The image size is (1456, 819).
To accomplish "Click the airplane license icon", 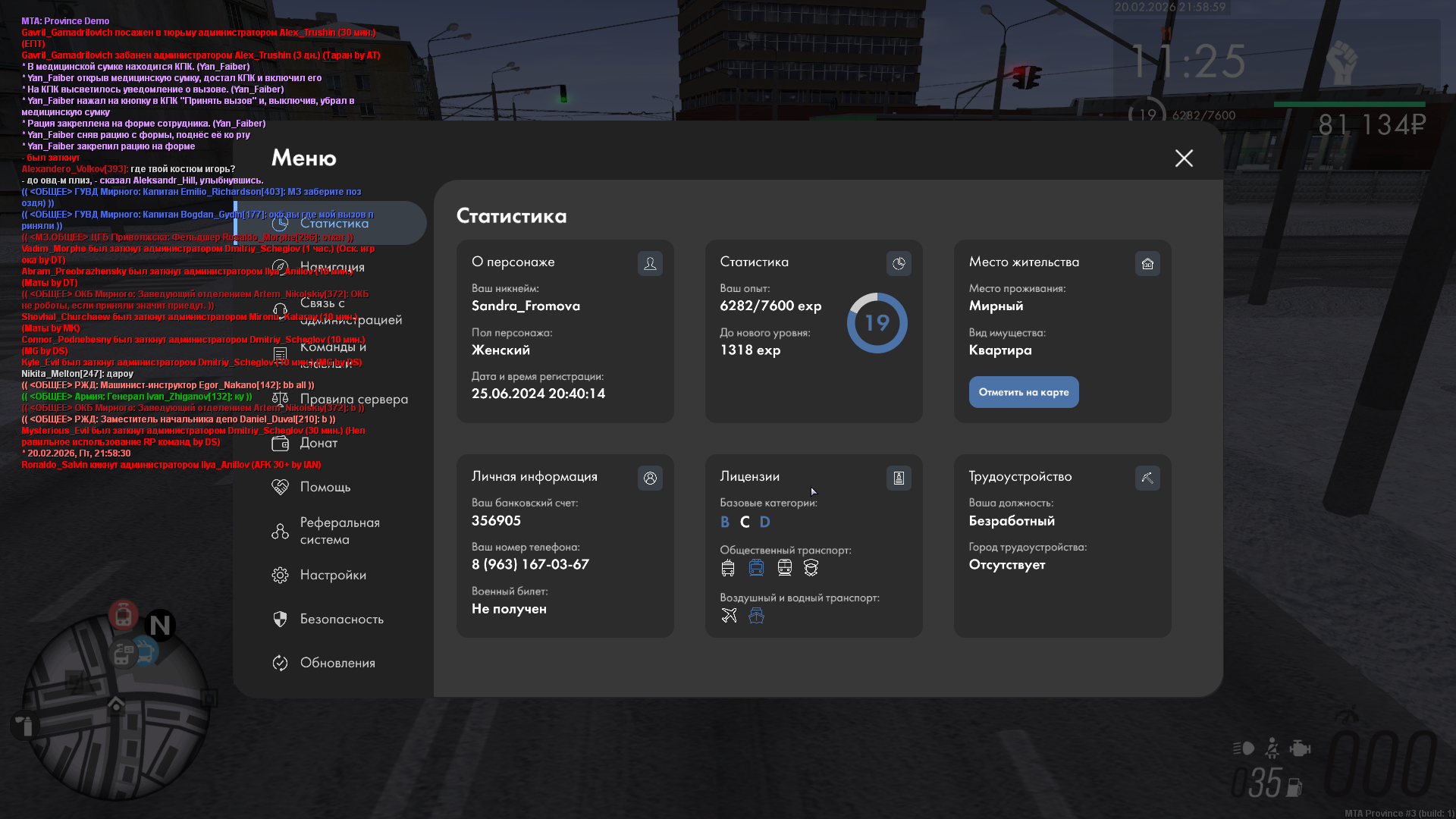I will pyautogui.click(x=729, y=615).
